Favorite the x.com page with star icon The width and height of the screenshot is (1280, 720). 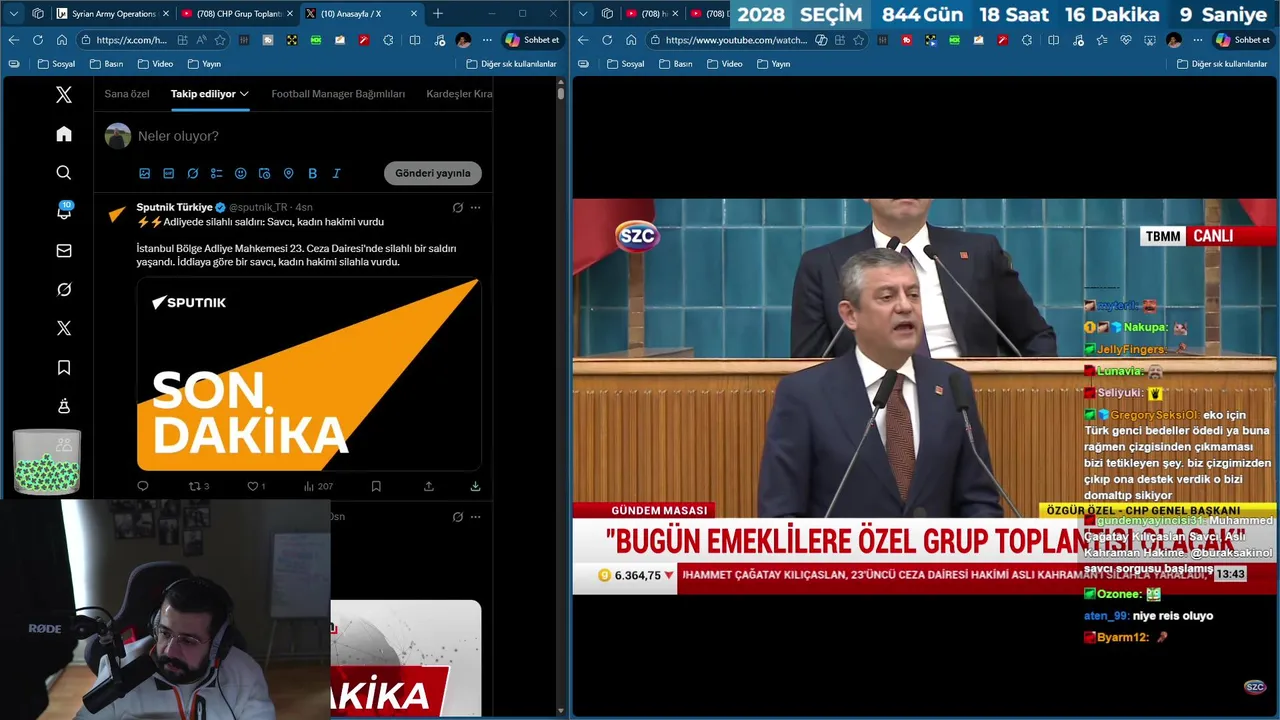(220, 40)
